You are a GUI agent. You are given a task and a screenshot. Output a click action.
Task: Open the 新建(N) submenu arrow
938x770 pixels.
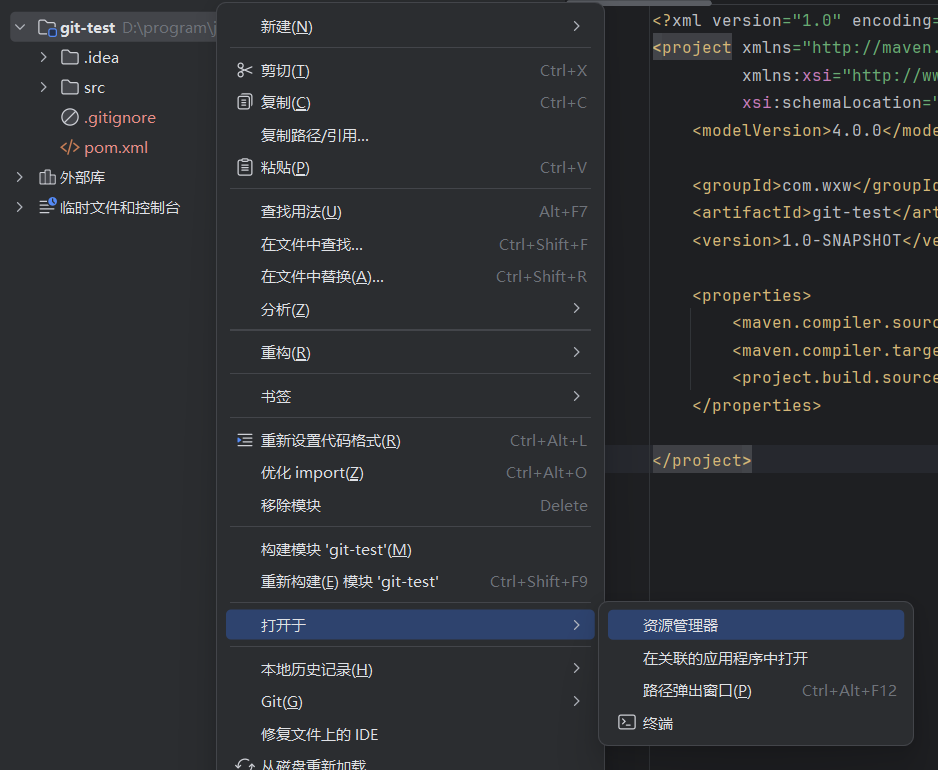coord(577,26)
